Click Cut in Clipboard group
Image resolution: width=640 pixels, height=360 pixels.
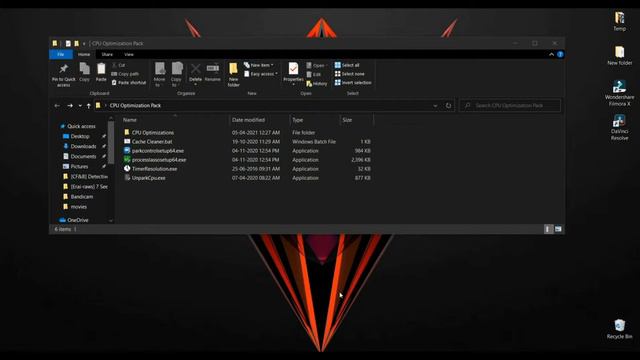[118, 65]
